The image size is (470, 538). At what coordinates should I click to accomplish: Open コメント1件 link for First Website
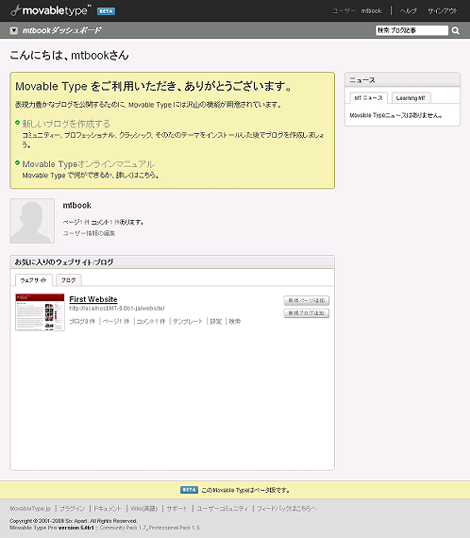click(151, 321)
